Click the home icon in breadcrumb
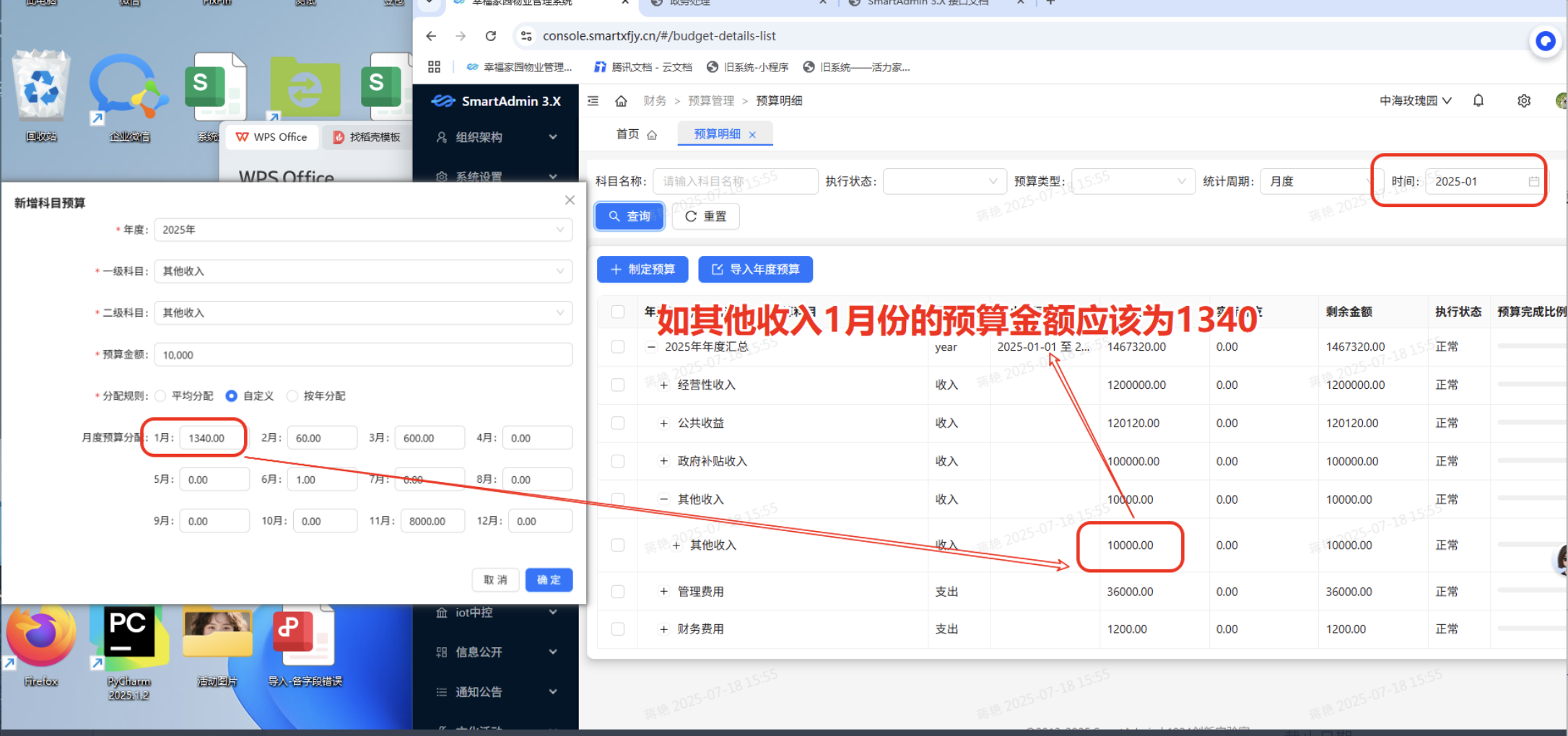 (x=621, y=101)
